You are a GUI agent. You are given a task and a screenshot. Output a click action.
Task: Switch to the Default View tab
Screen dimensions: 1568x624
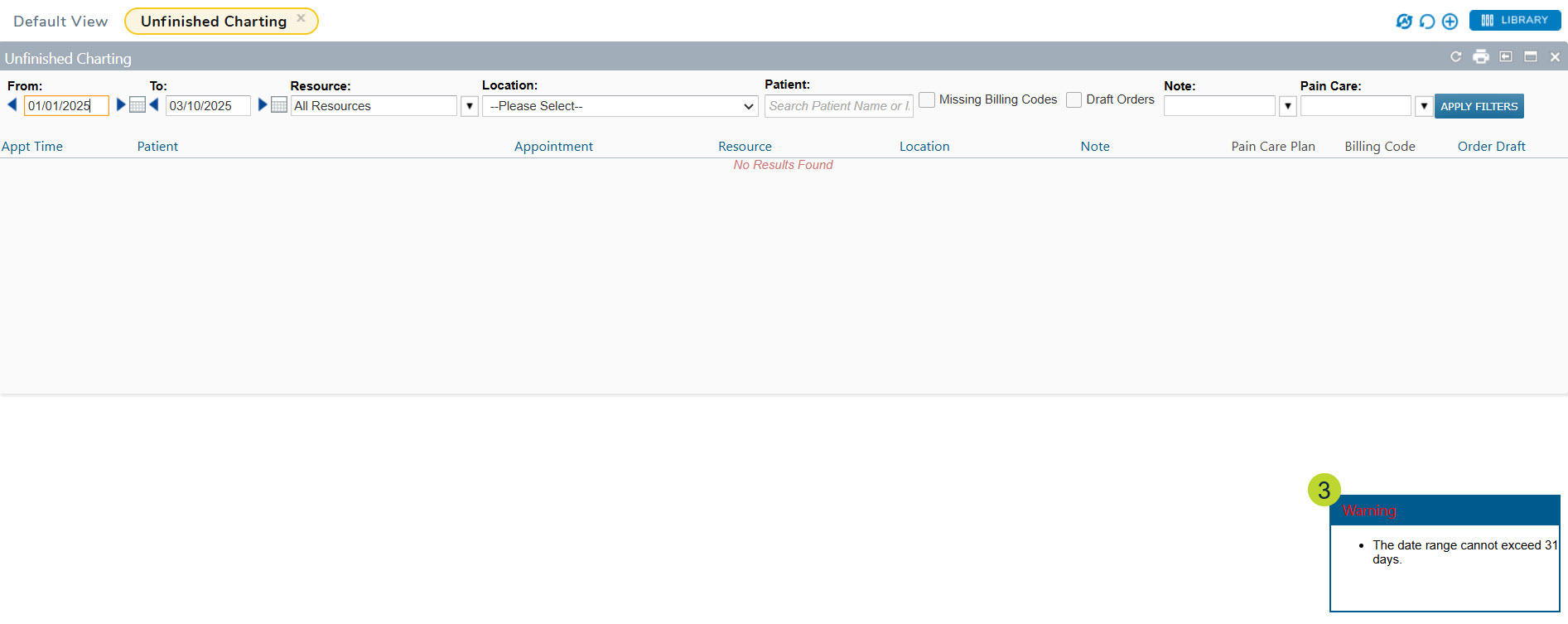coord(60,22)
